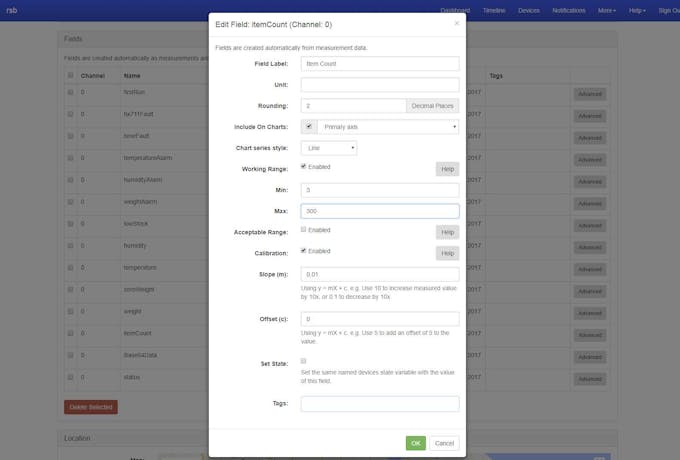Toggle the Calibration Enabled checkbox
Image resolution: width=680 pixels, height=460 pixels.
(x=304, y=251)
